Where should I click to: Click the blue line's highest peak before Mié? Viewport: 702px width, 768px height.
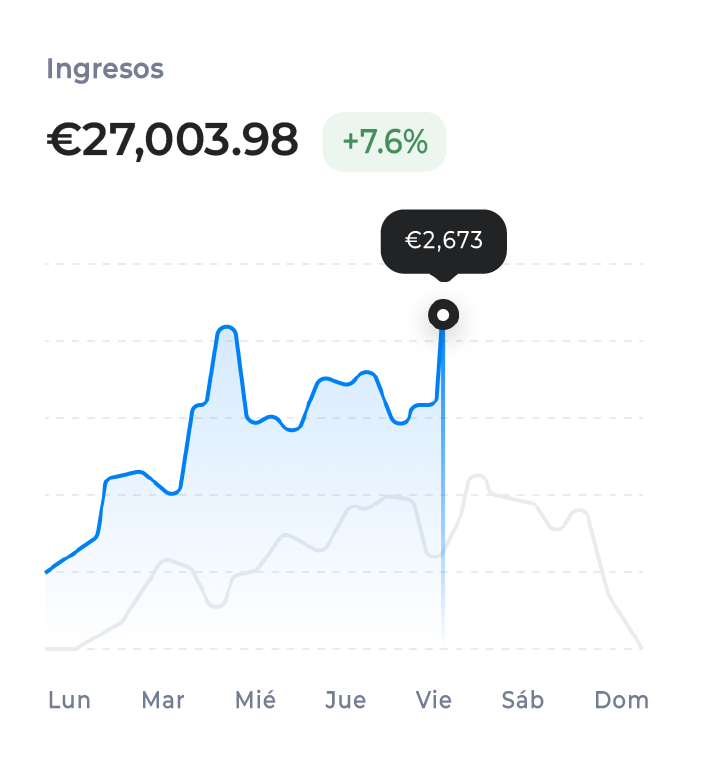[x=226, y=327]
